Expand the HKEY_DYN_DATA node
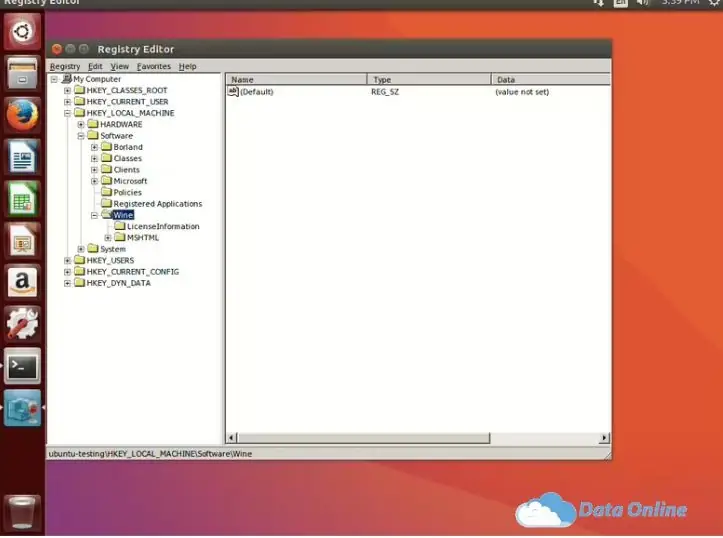 point(67,283)
